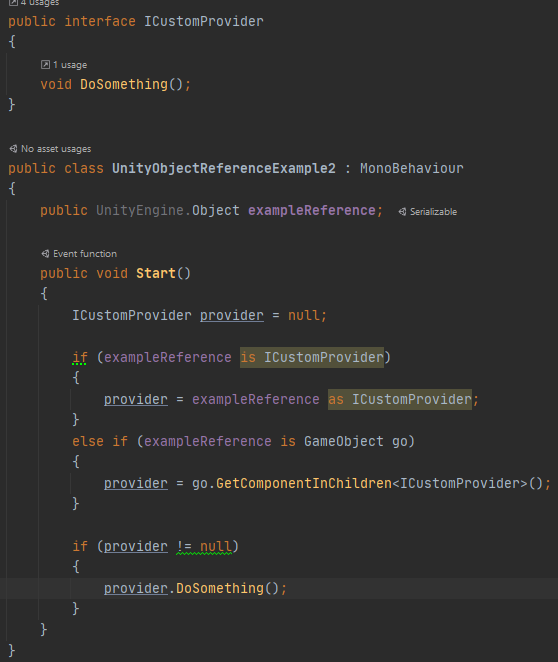Screen dimensions: 558x662
Task: Click the GetComponentInChildren method call
Action: (x=304, y=483)
